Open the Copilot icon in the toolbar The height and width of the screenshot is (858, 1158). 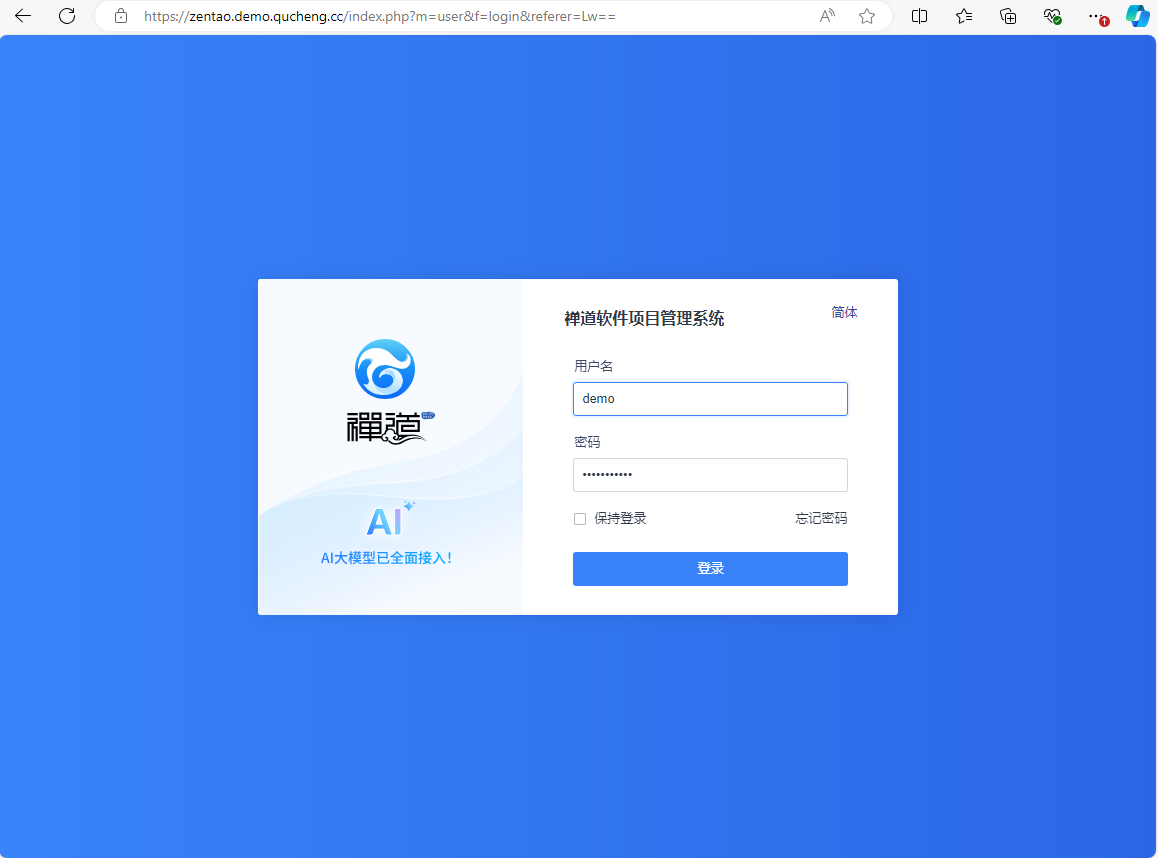pos(1138,16)
